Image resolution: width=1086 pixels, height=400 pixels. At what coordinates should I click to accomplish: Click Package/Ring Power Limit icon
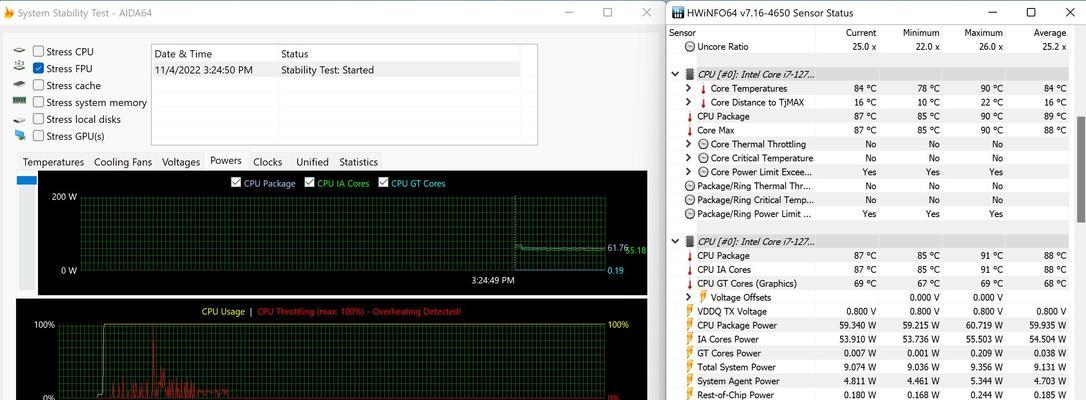(x=690, y=214)
